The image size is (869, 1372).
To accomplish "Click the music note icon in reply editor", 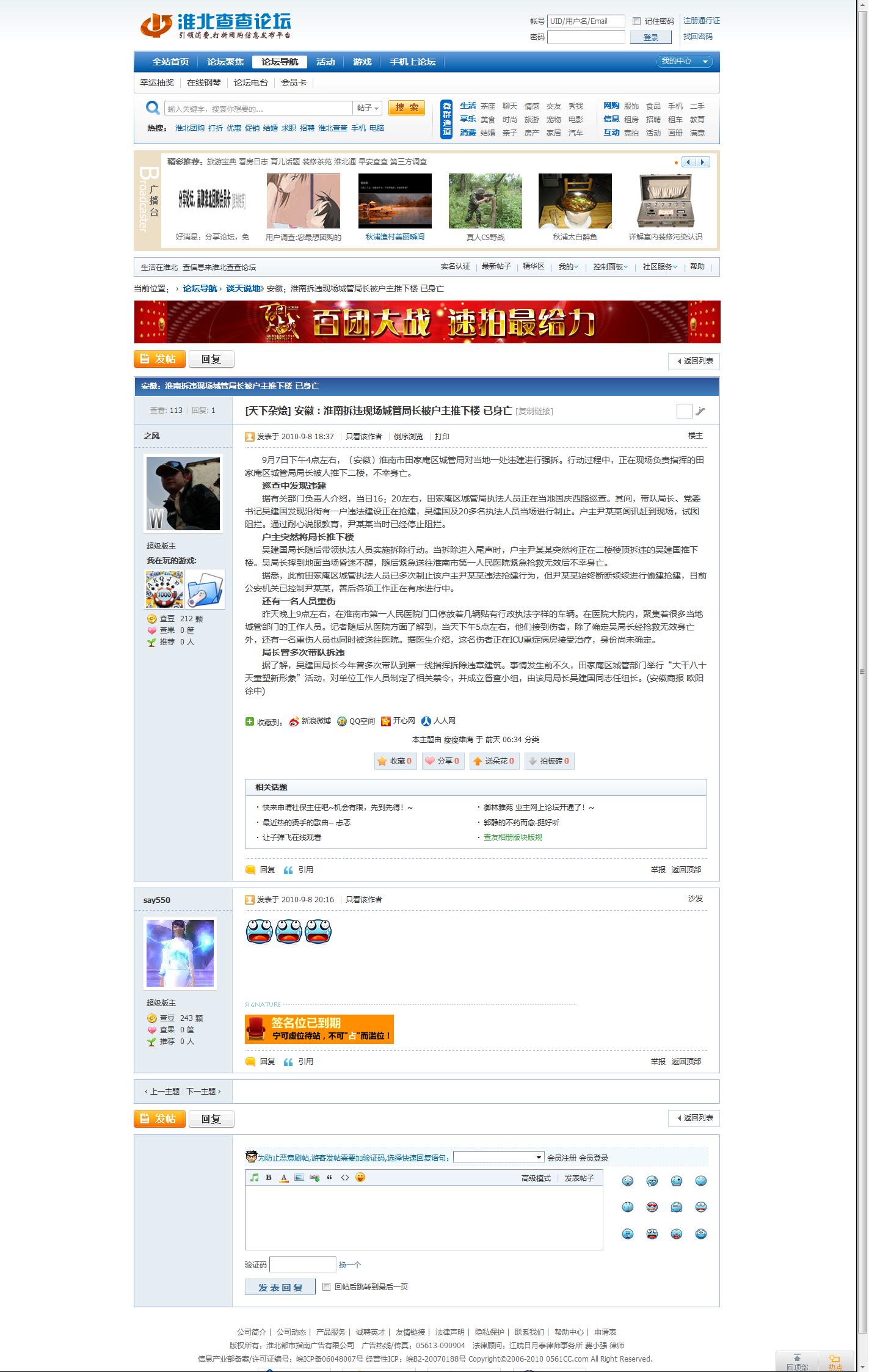I will pyautogui.click(x=255, y=1178).
